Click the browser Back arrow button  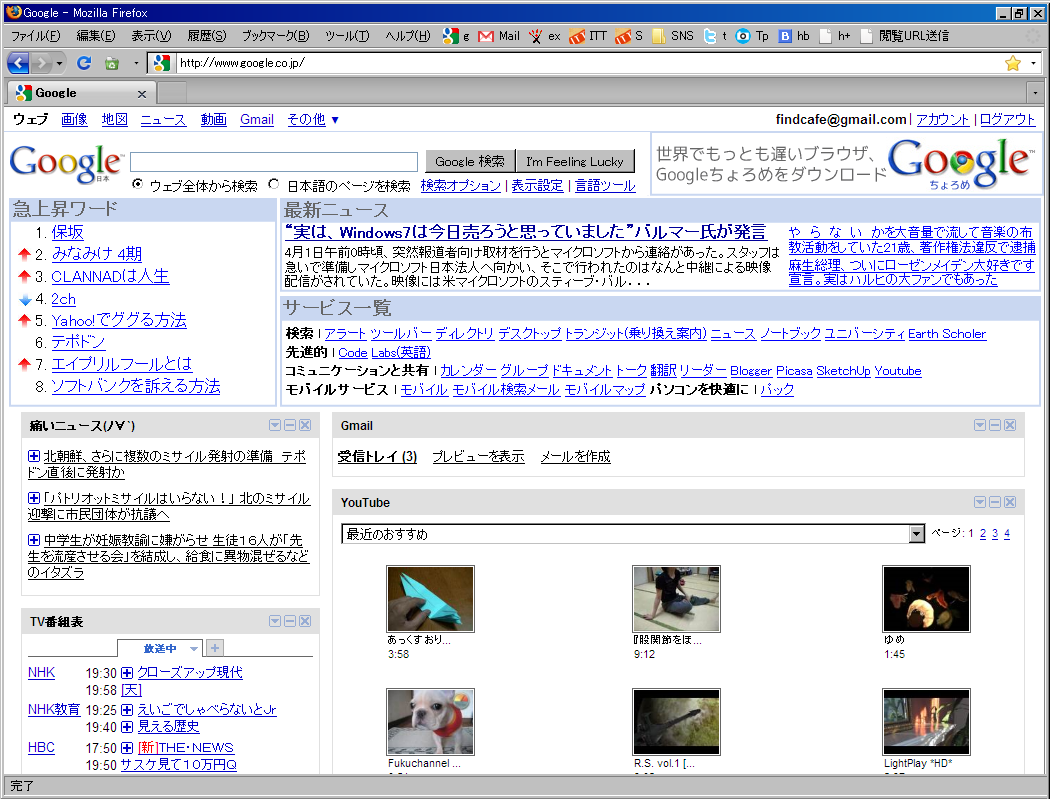18,63
